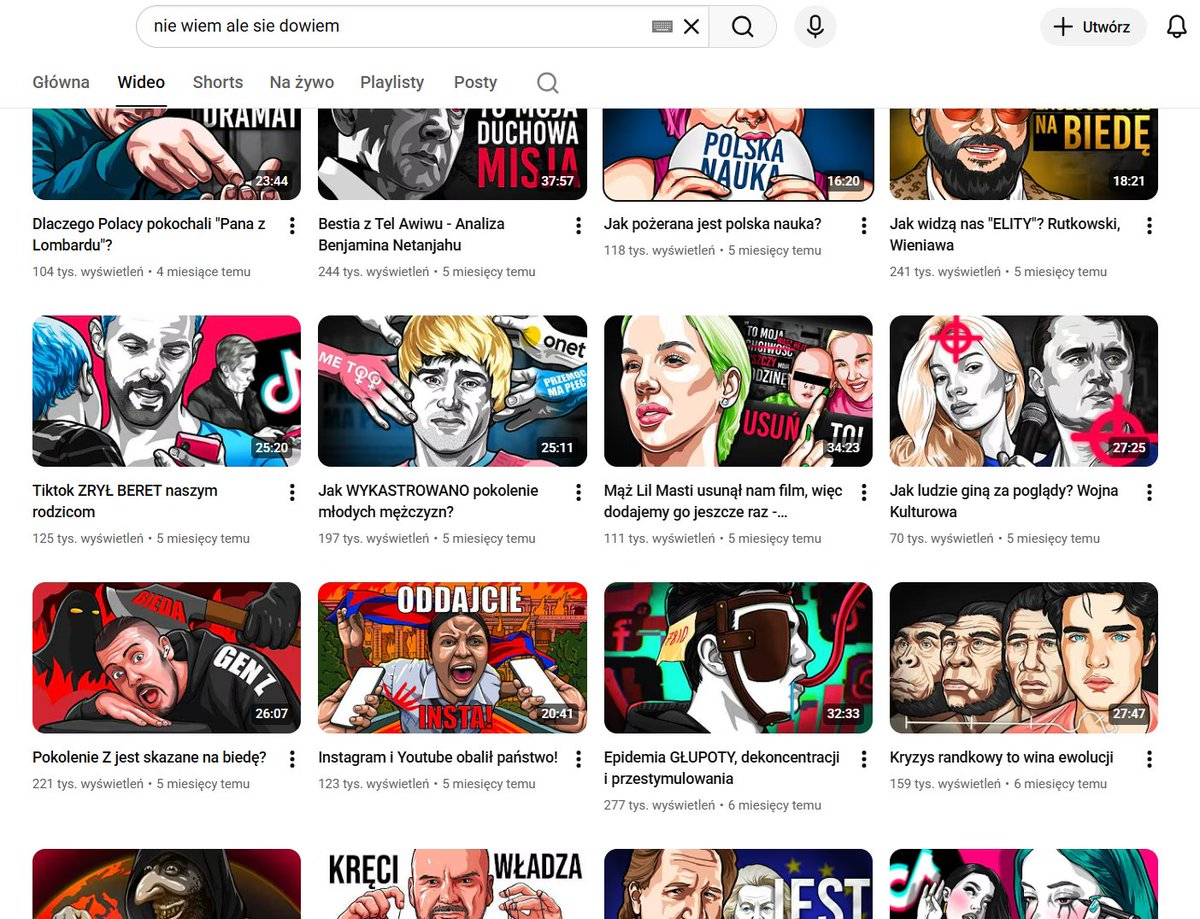Open title "Instagram i Youtube obalił państwo!"

(438, 758)
